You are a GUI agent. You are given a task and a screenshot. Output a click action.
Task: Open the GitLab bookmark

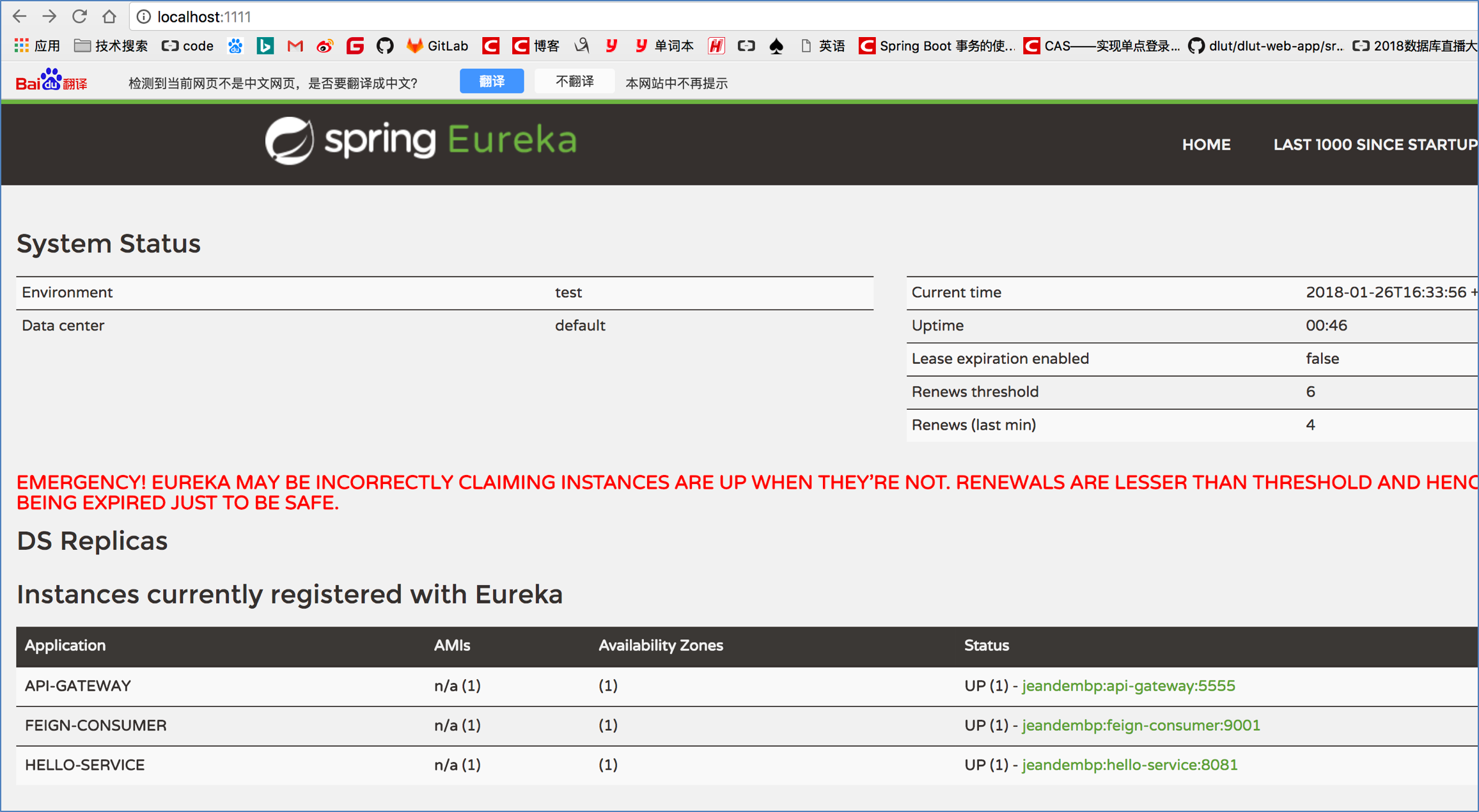437,46
